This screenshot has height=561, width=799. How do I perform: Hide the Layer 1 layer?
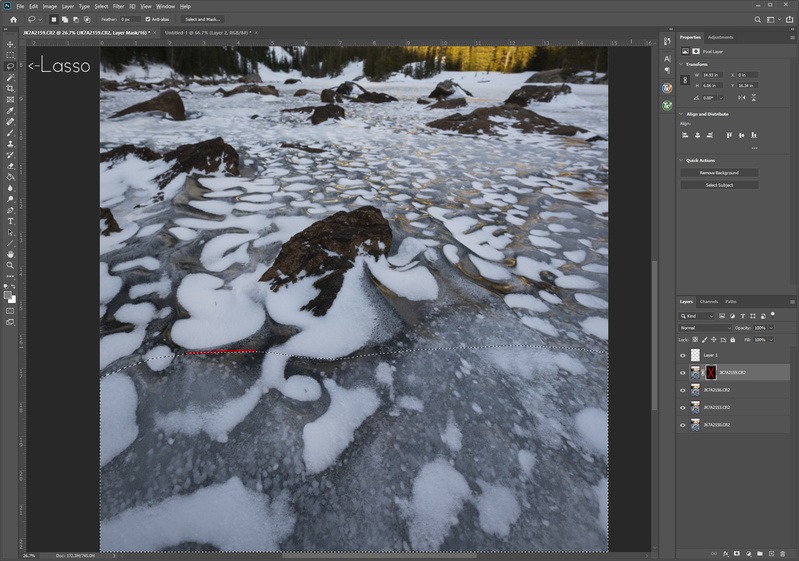click(x=683, y=355)
